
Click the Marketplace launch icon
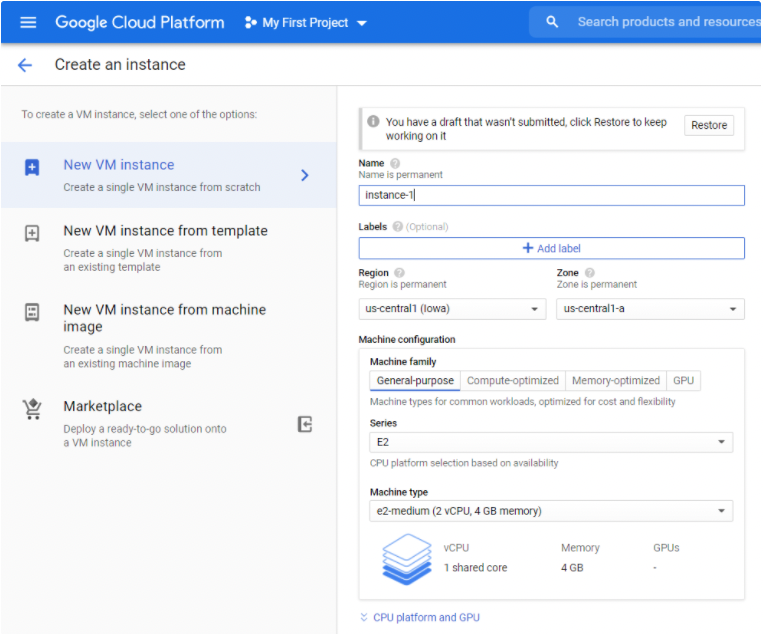(x=305, y=424)
